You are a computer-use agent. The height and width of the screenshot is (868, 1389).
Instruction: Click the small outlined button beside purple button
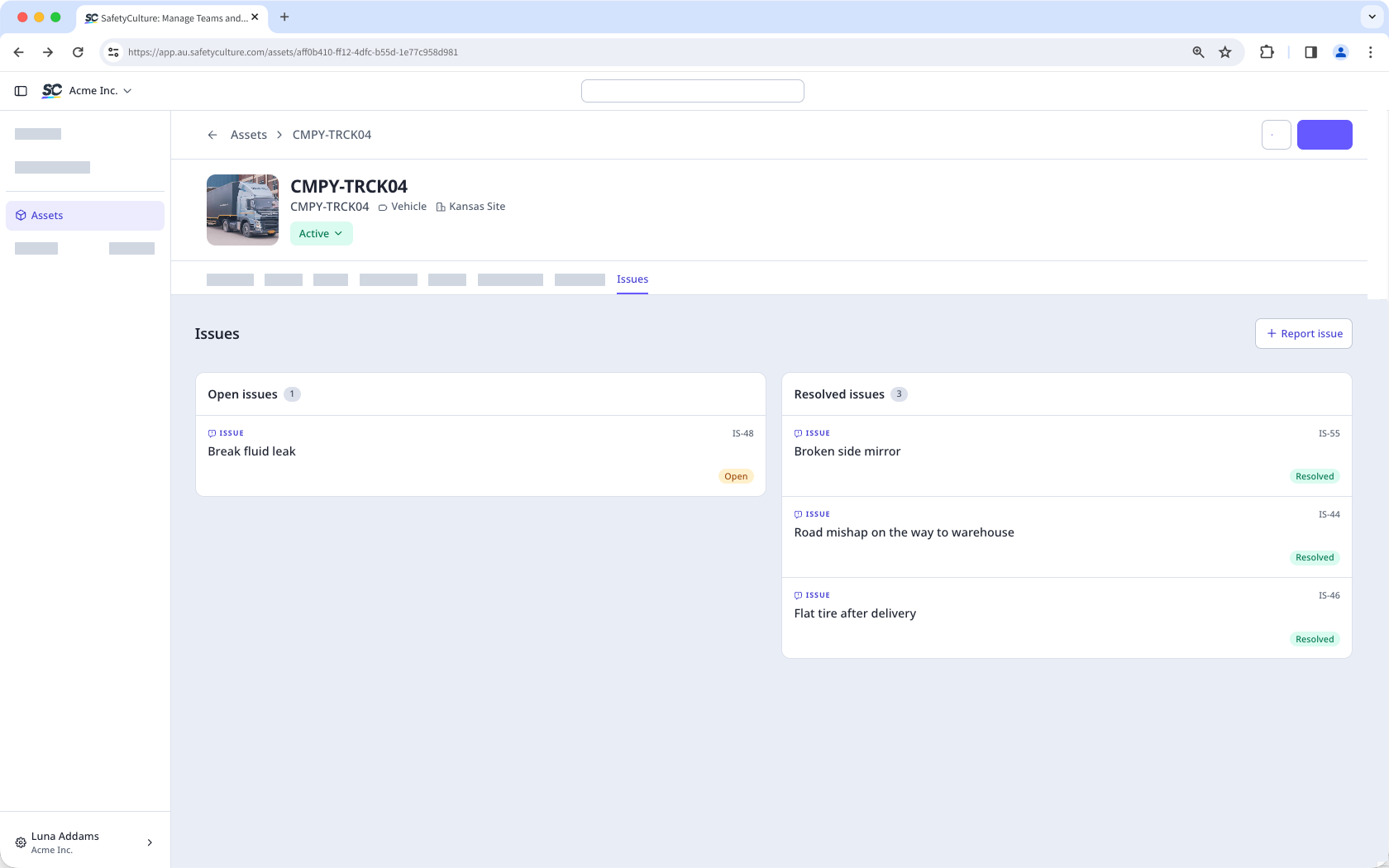[x=1277, y=135]
